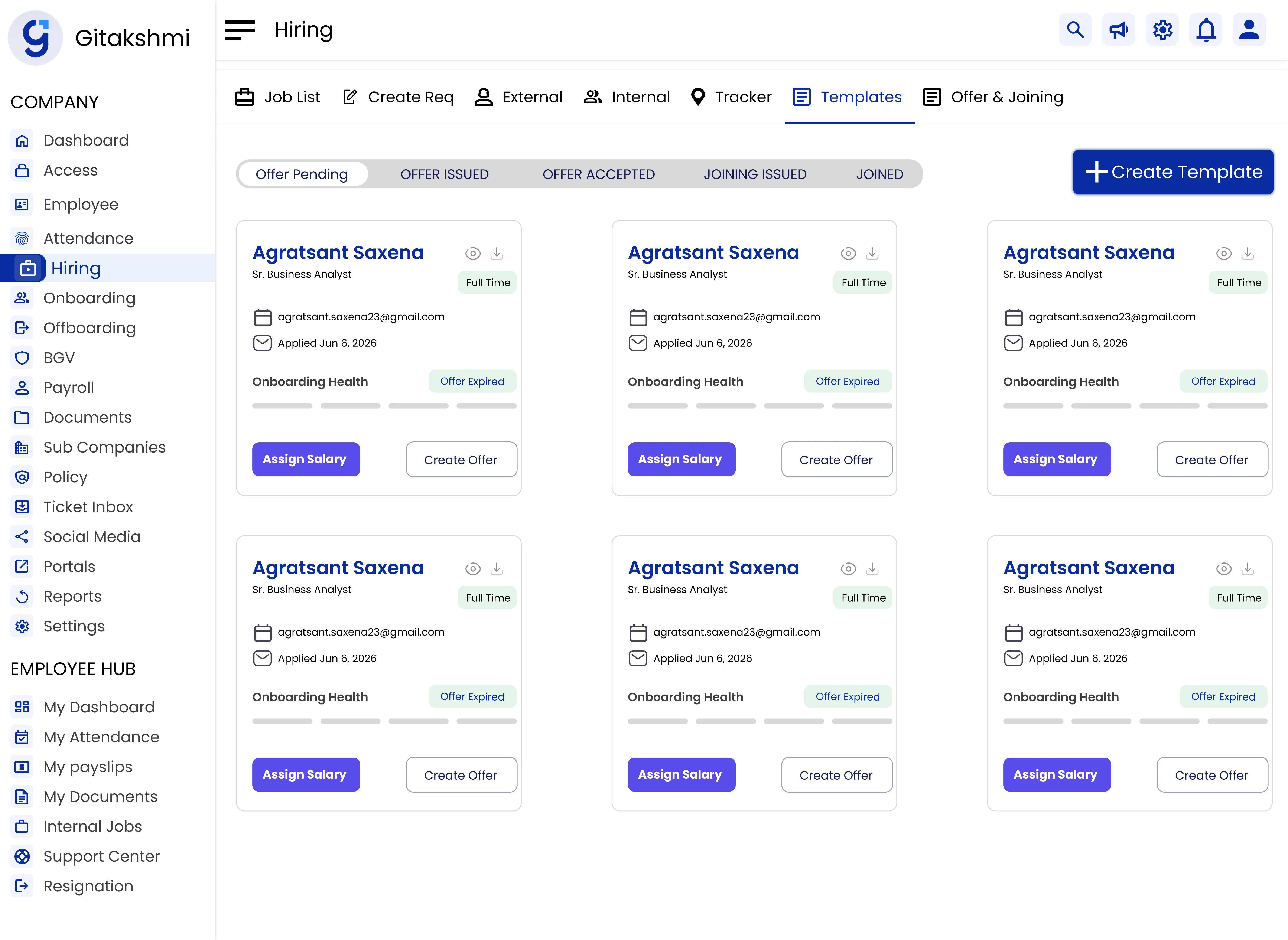Click the Access lock icon in sidebar
Image resolution: width=1288 pixels, height=940 pixels.
pos(22,171)
